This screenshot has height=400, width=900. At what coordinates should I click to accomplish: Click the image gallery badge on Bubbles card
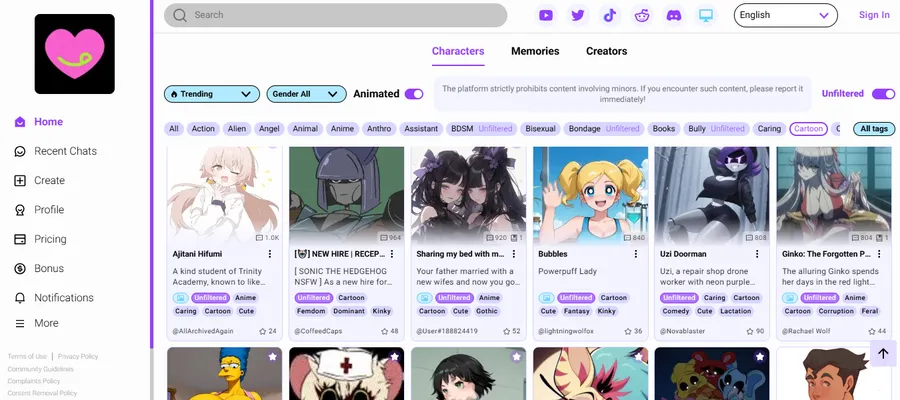[546, 298]
